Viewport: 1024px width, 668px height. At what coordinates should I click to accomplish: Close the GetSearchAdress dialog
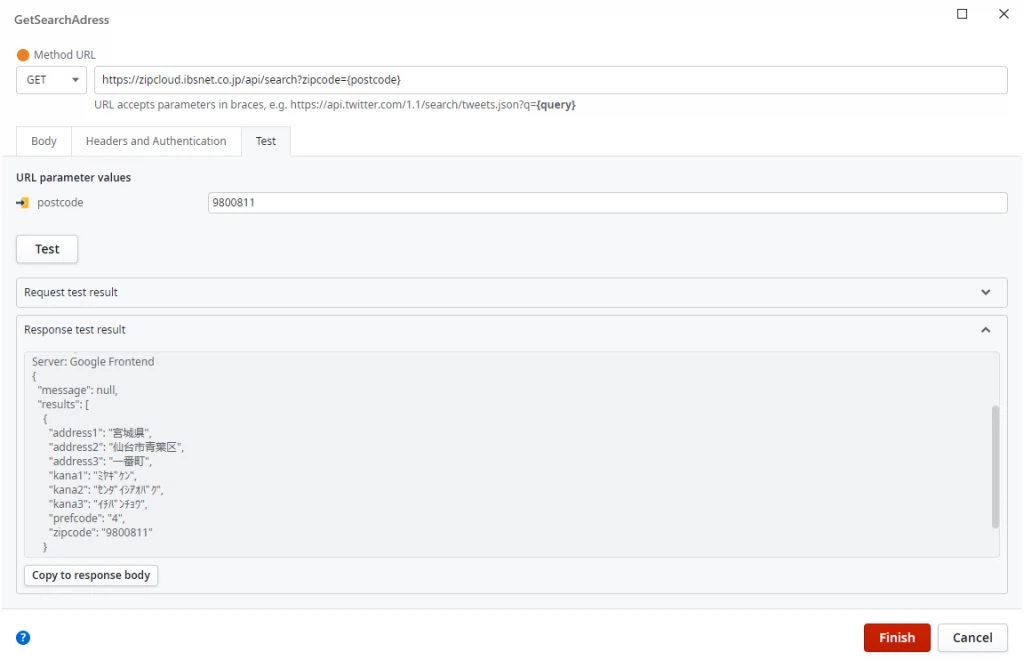[1004, 14]
